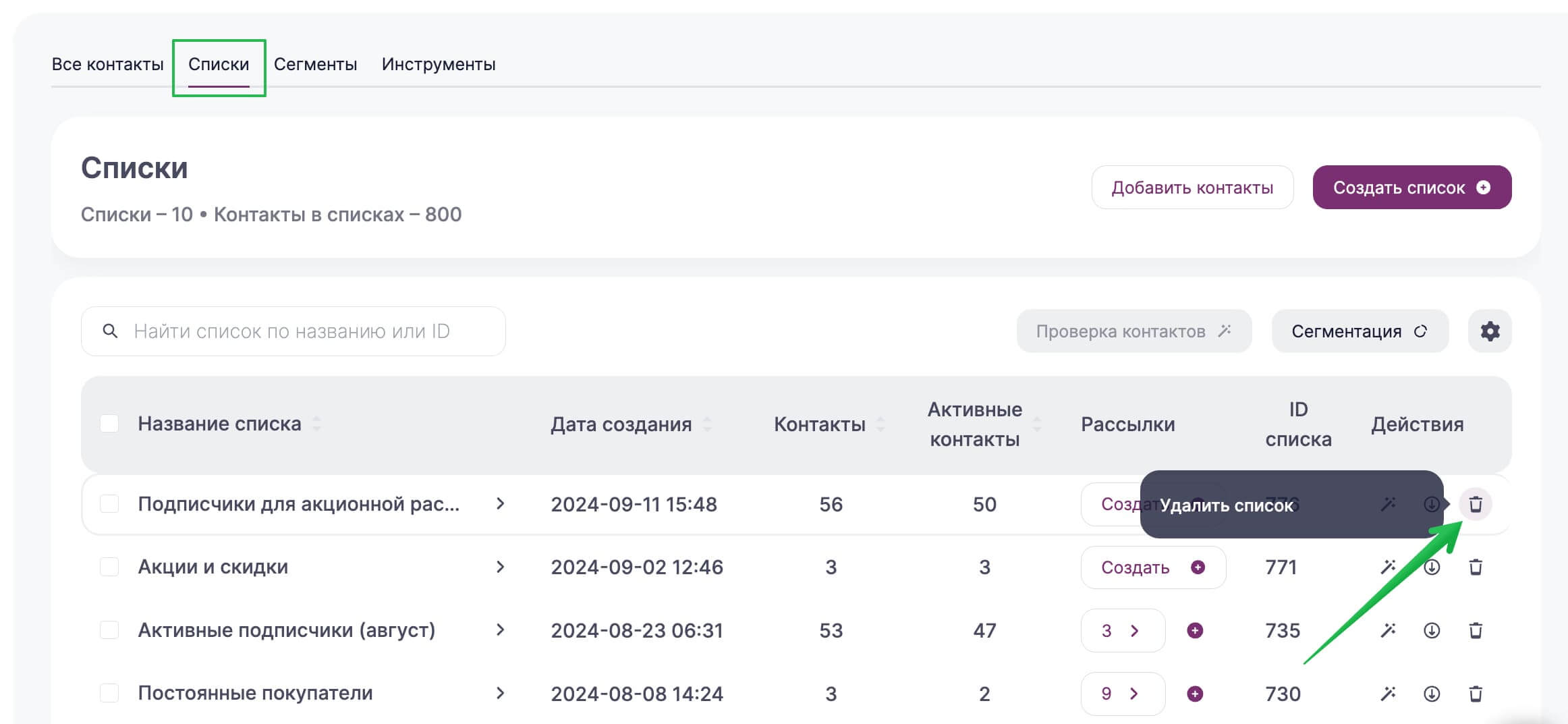Screen dimensions: 1568x724
Task: Select all lists checkbox in header
Action: (109, 424)
